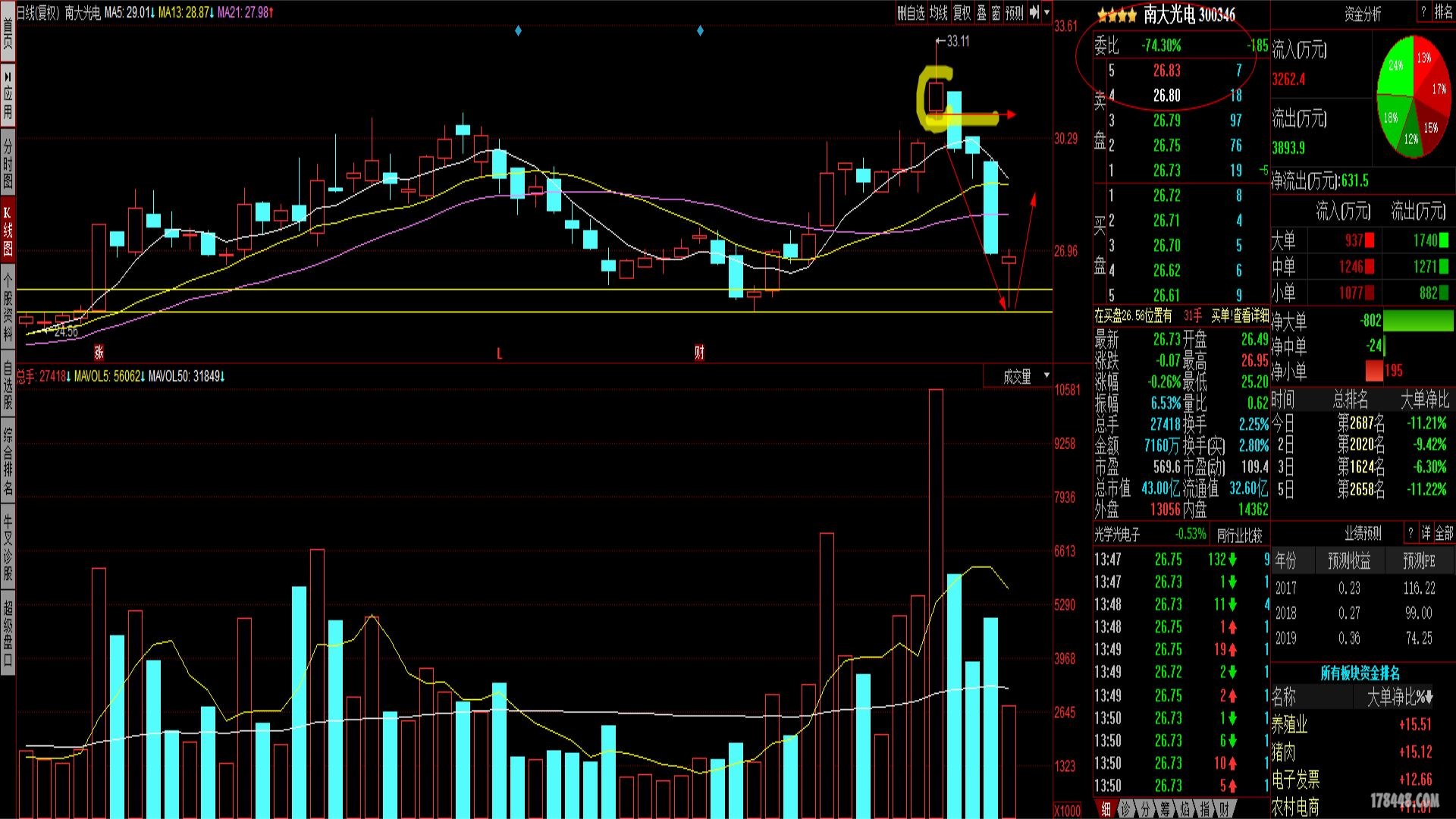Click the L event marker on chart

coord(499,353)
